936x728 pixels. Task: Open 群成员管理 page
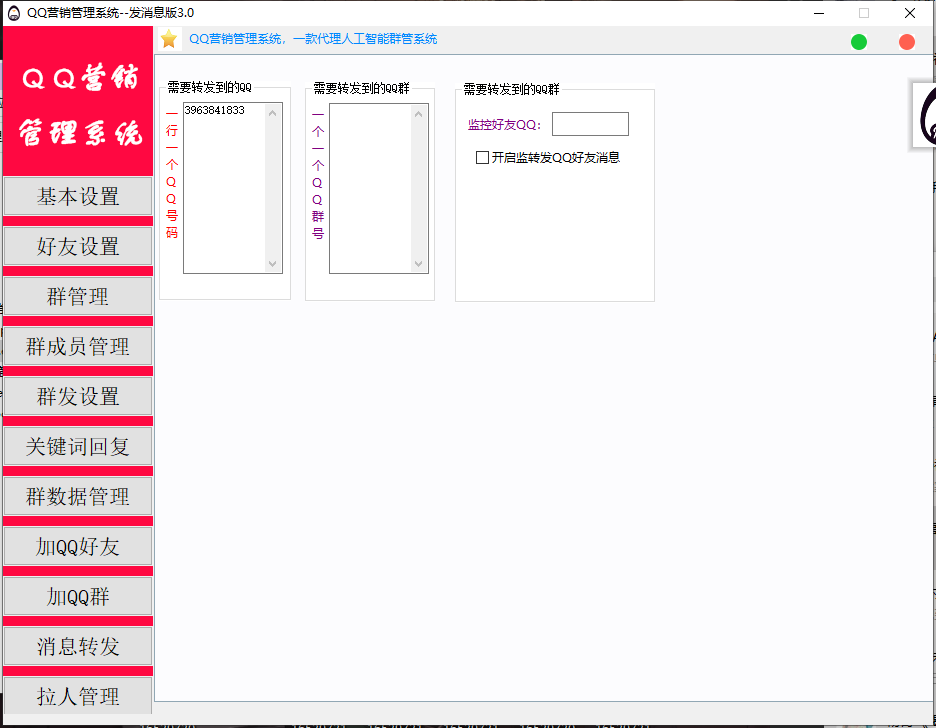pos(78,347)
